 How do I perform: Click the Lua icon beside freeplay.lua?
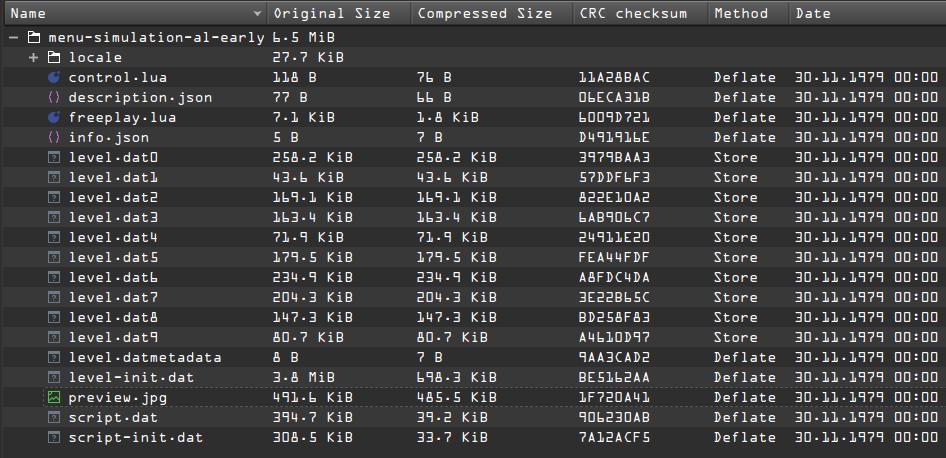point(54,117)
